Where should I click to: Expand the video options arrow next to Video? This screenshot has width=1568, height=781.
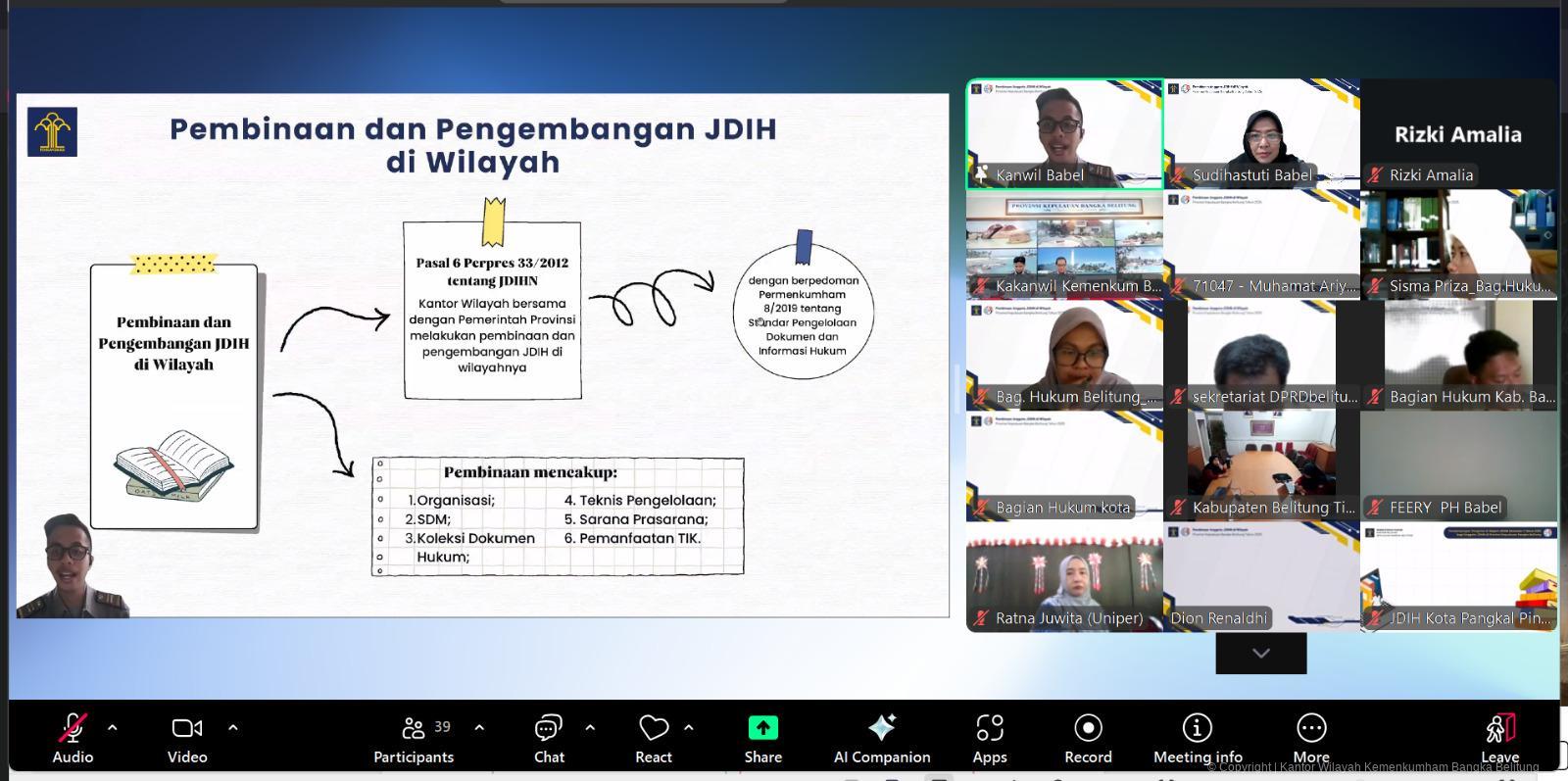pos(233,727)
